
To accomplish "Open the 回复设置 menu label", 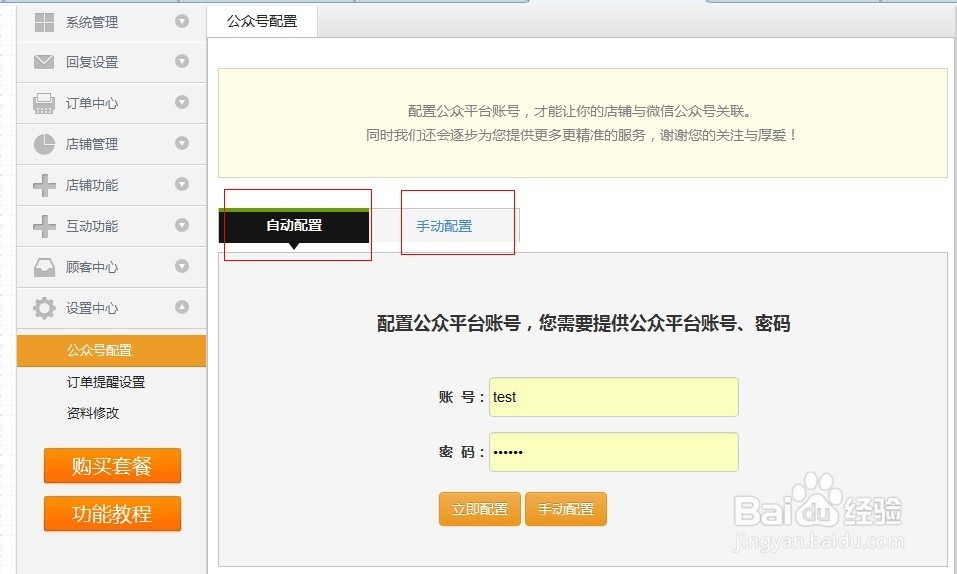I will 92,62.
